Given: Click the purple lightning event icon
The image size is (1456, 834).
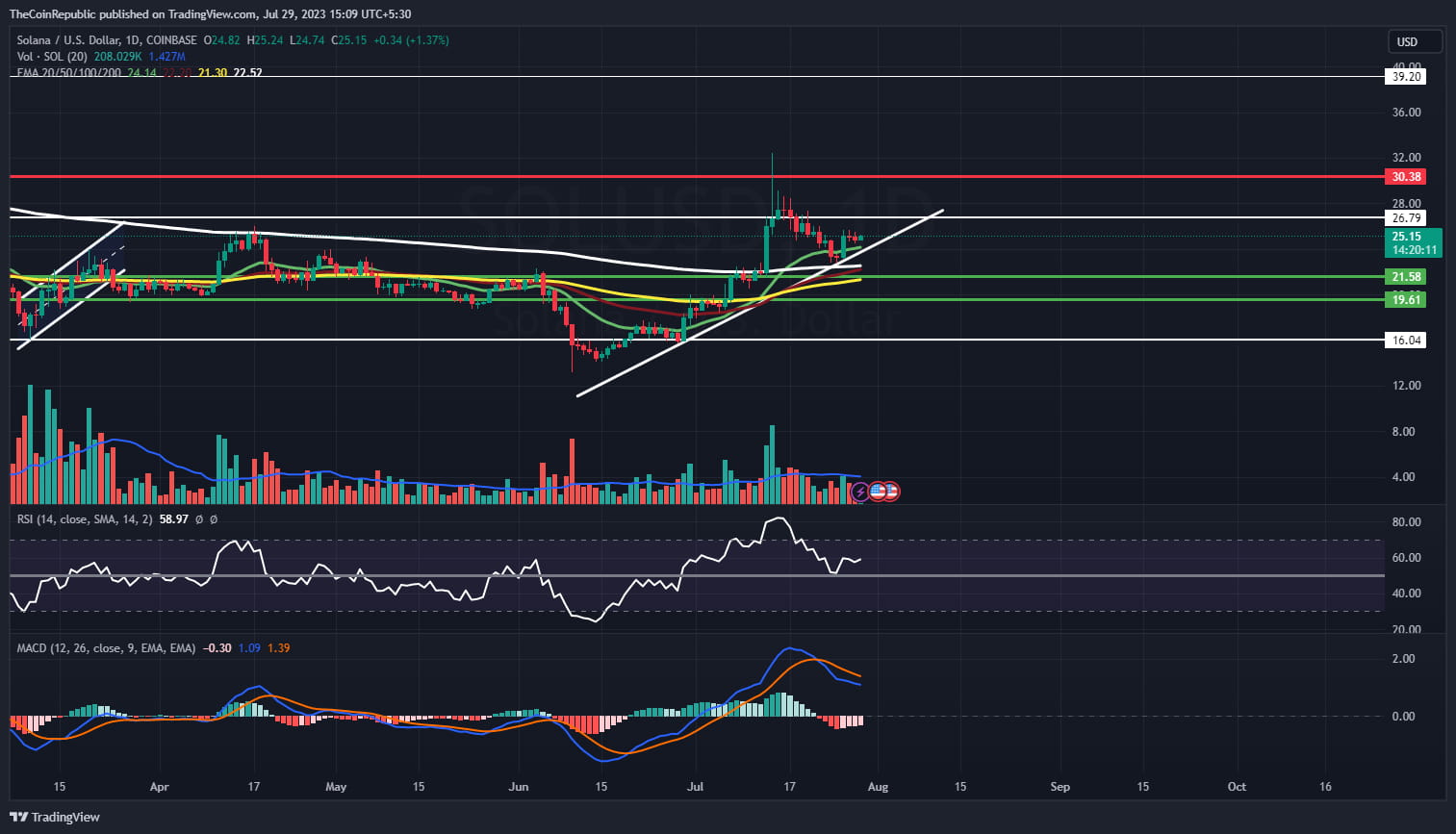Looking at the screenshot, I should coord(859,493).
